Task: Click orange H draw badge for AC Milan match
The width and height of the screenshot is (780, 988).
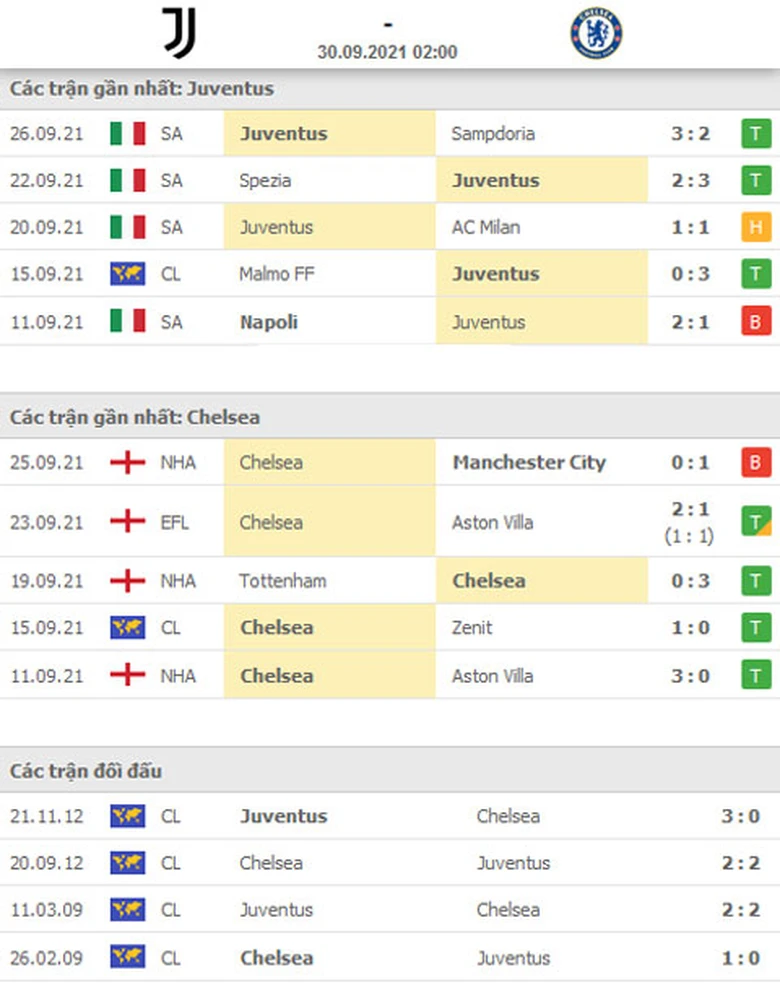Action: coord(756,227)
